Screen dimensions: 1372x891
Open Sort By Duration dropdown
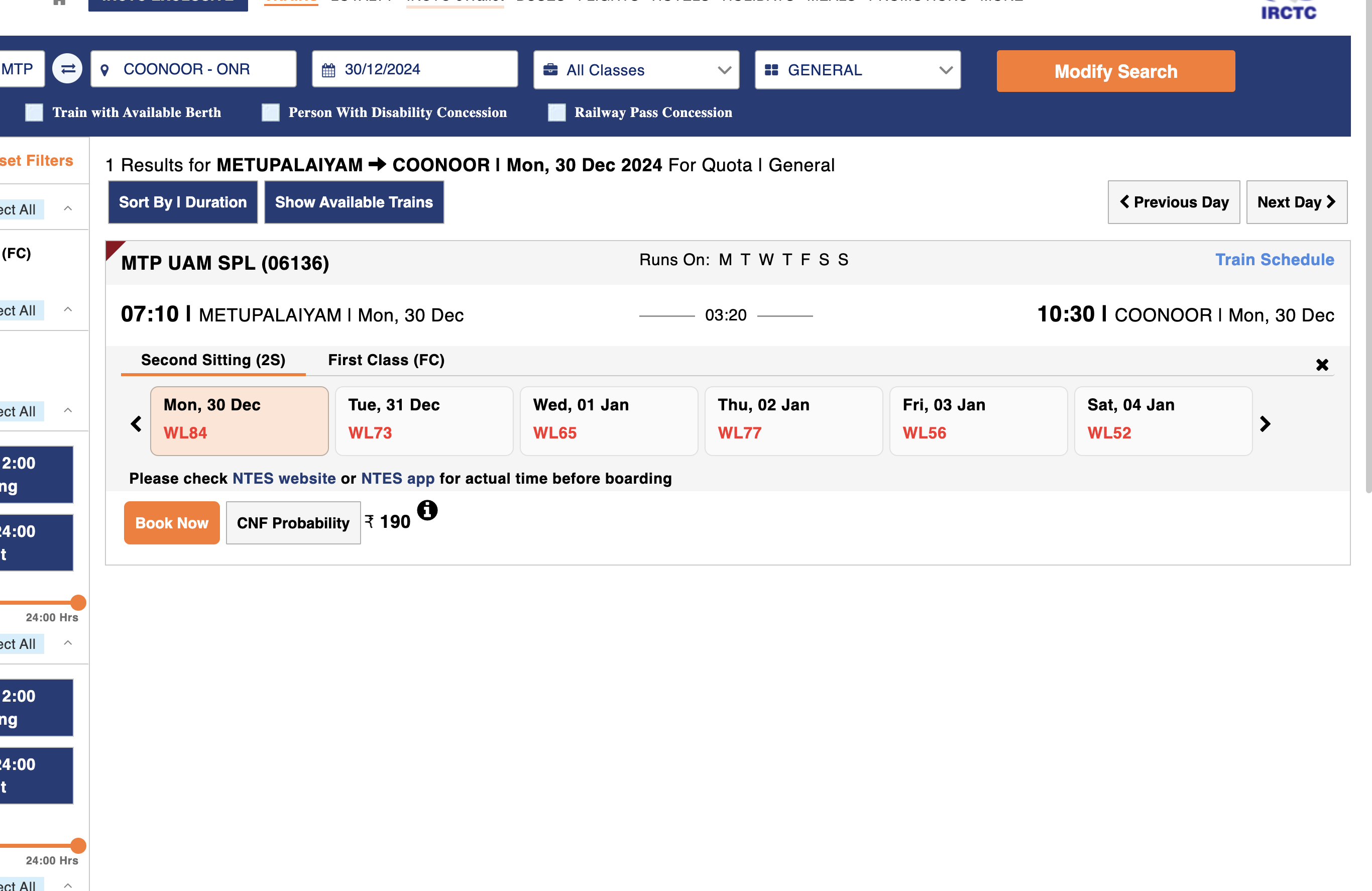coord(183,202)
